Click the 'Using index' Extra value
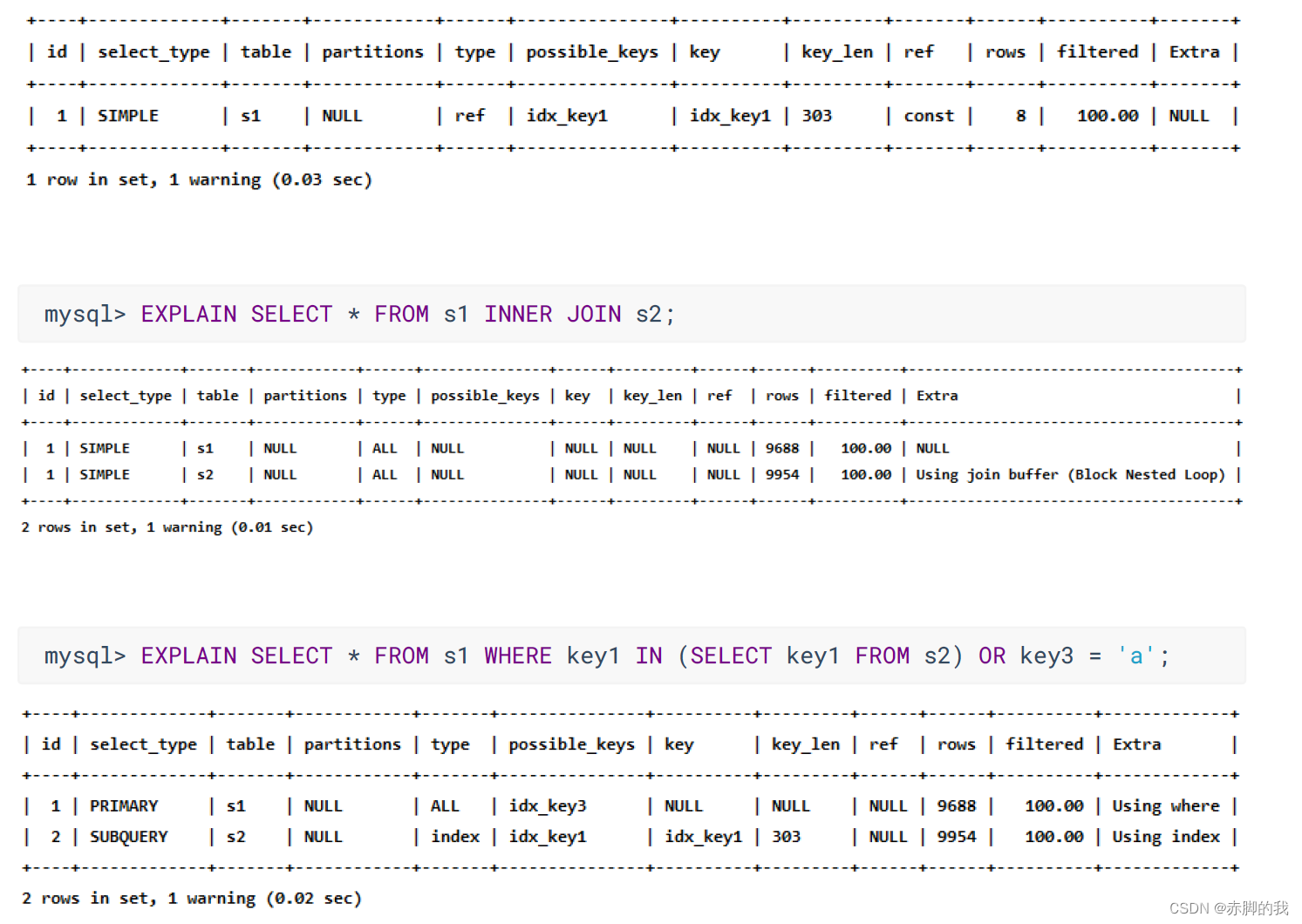 point(1165,837)
